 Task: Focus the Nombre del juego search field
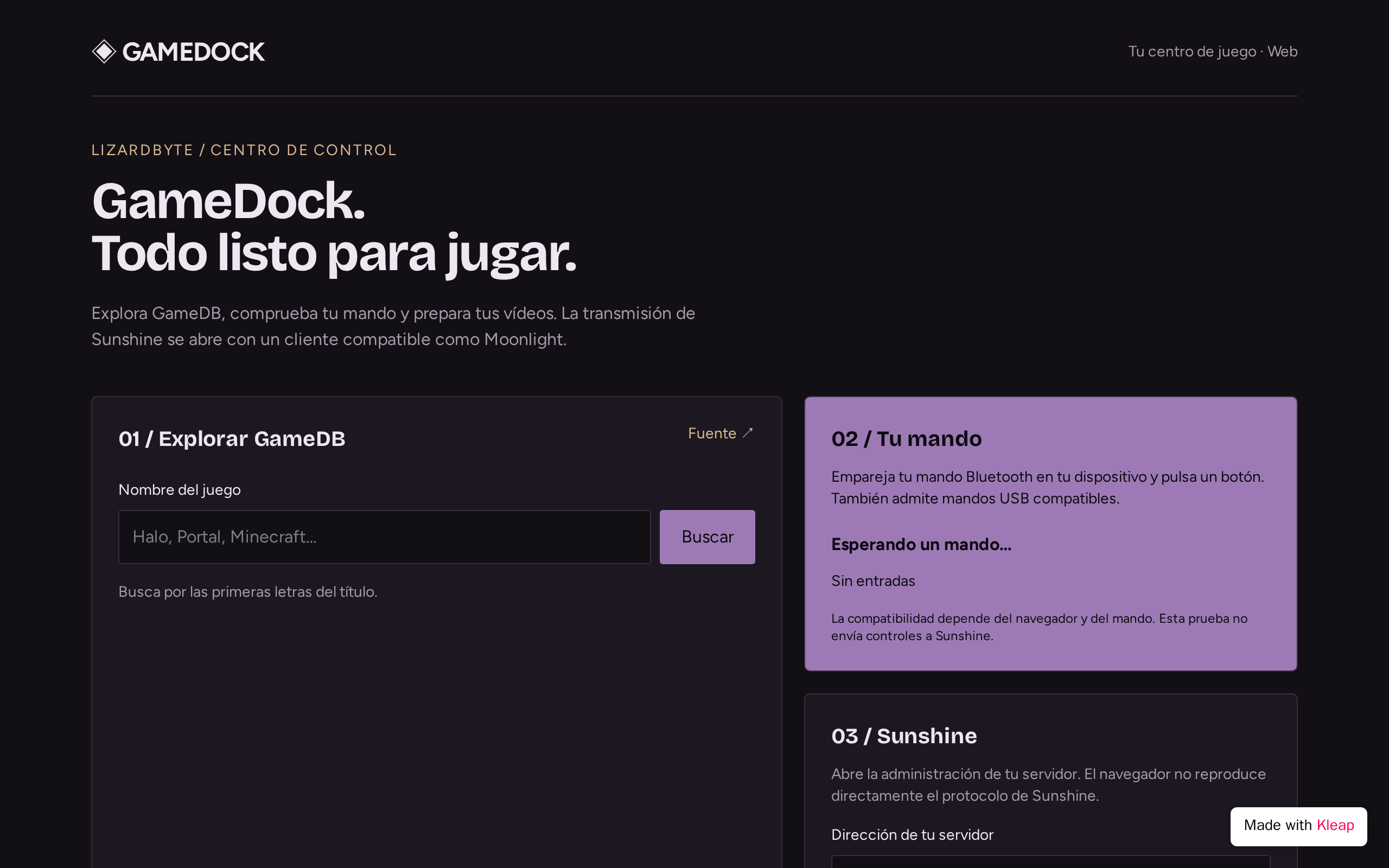pos(385,537)
